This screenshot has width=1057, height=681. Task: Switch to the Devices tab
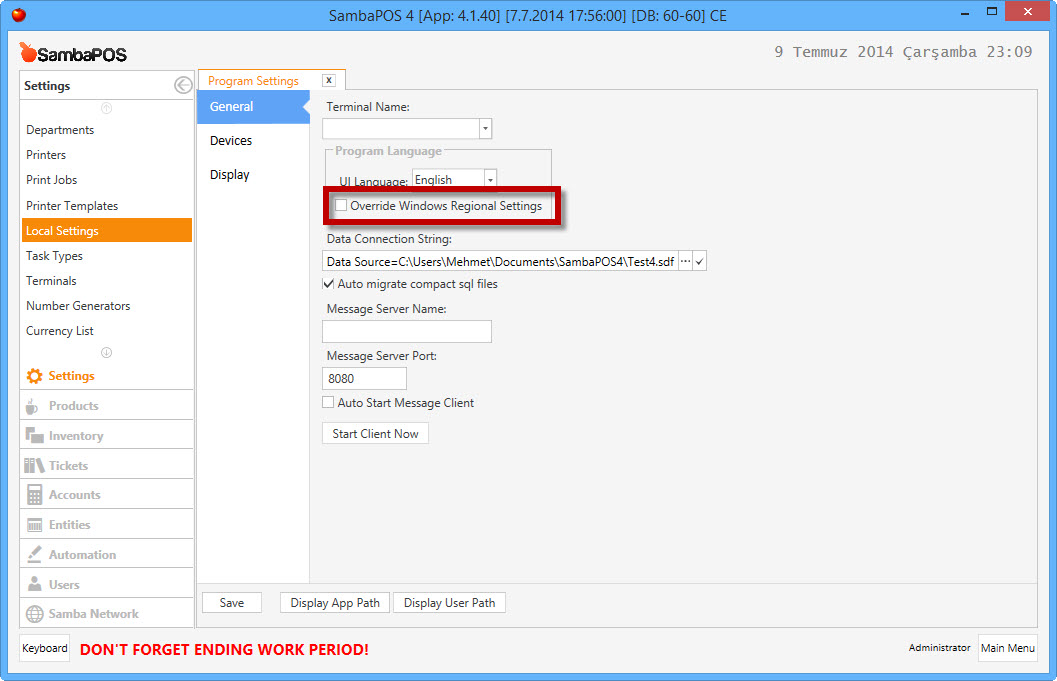click(231, 141)
